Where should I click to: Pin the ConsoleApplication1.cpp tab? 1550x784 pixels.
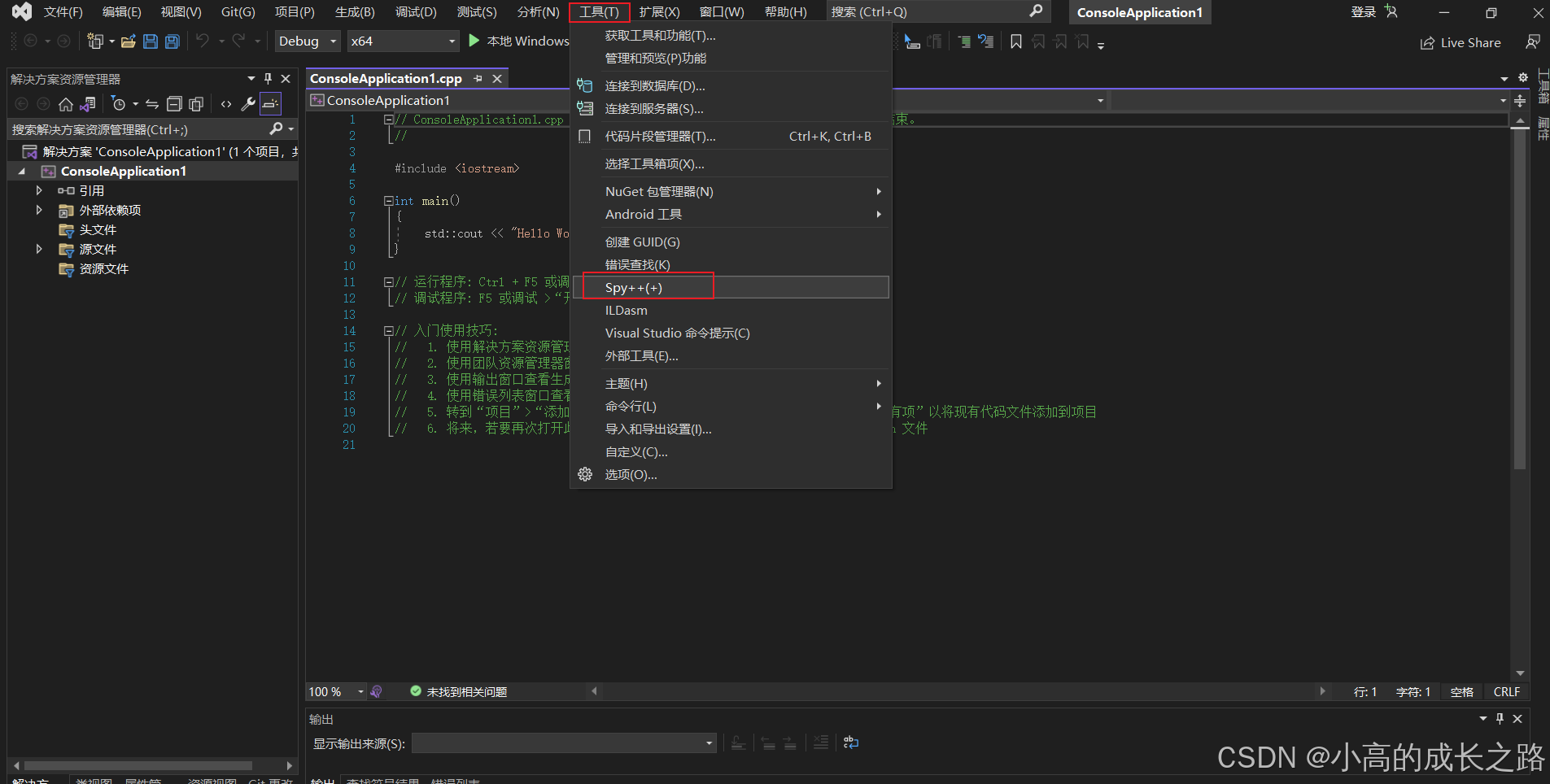(x=478, y=78)
